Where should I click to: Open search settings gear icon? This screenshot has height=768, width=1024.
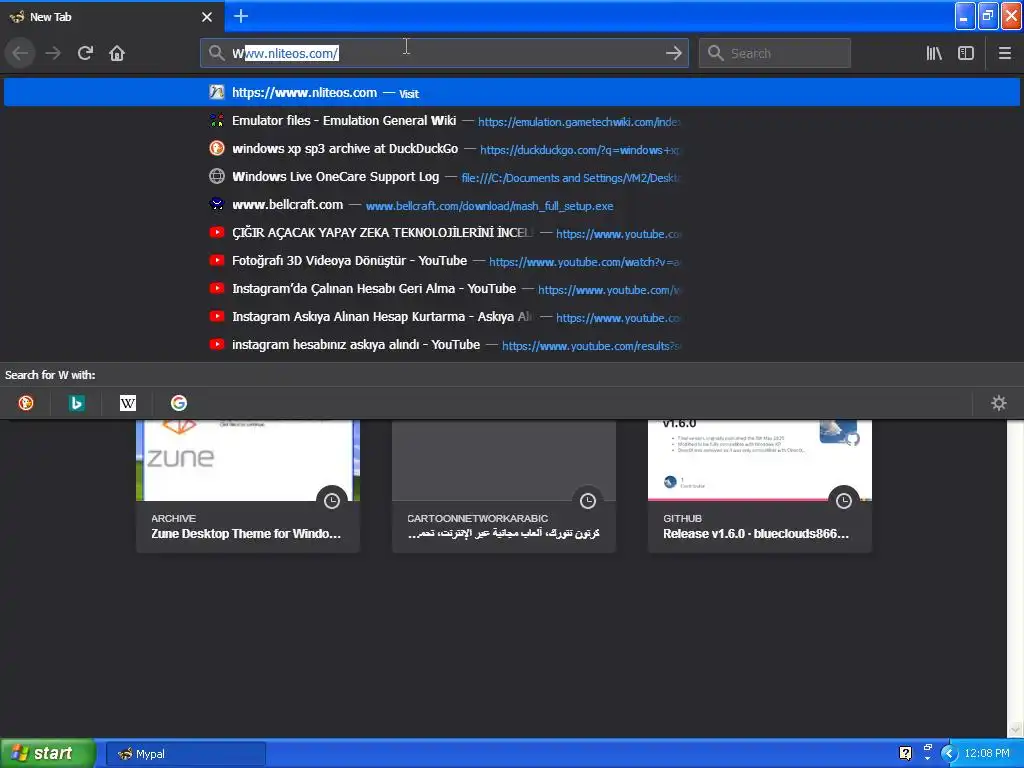tap(999, 403)
